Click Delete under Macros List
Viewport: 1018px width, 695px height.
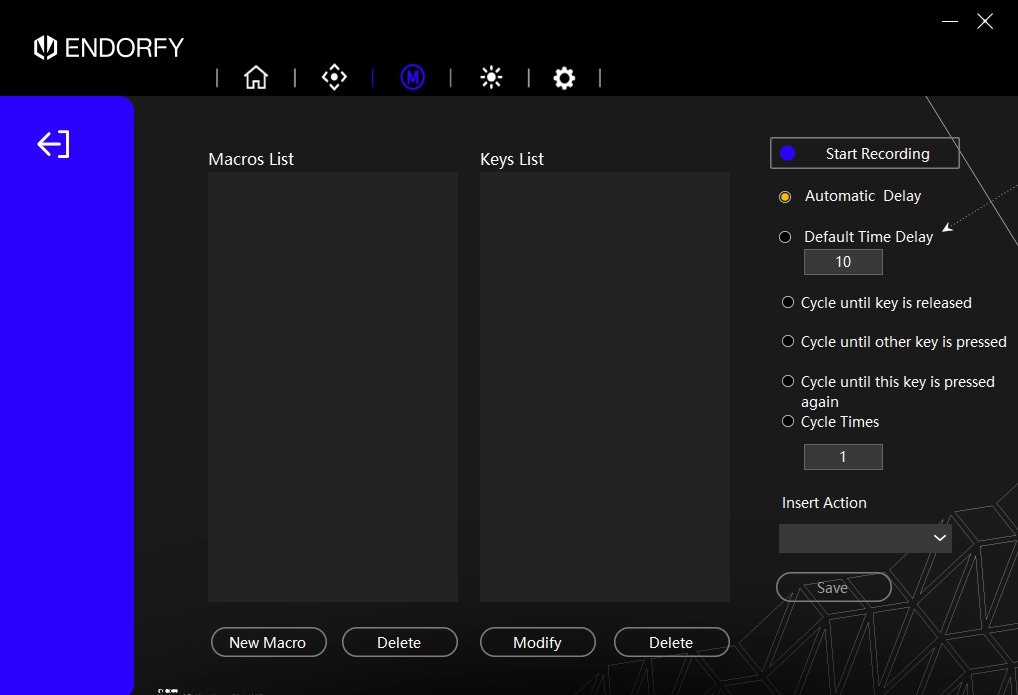click(x=399, y=642)
